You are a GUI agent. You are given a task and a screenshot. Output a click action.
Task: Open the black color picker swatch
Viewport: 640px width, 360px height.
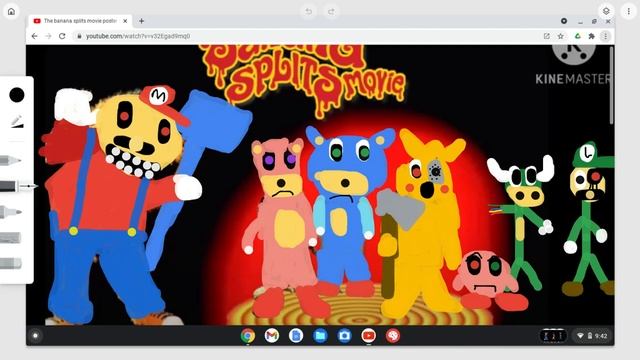coord(17,95)
